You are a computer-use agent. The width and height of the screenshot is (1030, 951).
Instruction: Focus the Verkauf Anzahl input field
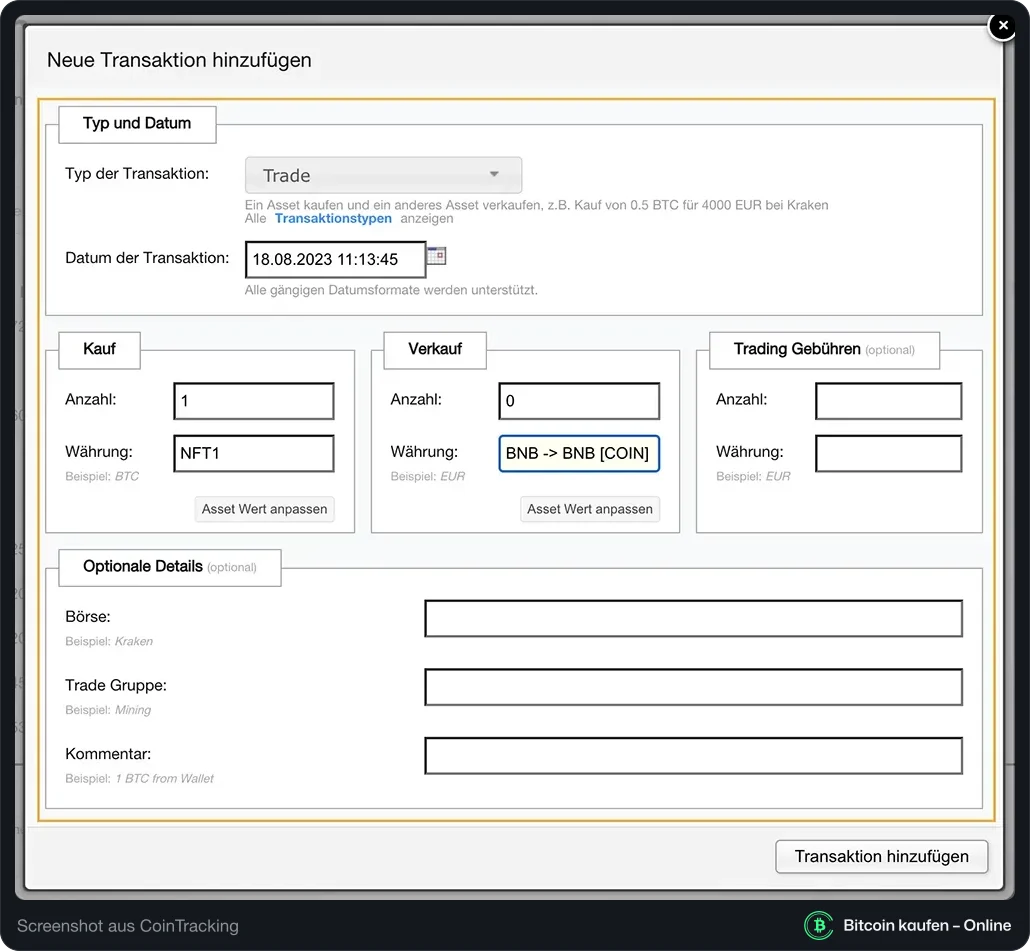[x=579, y=401]
